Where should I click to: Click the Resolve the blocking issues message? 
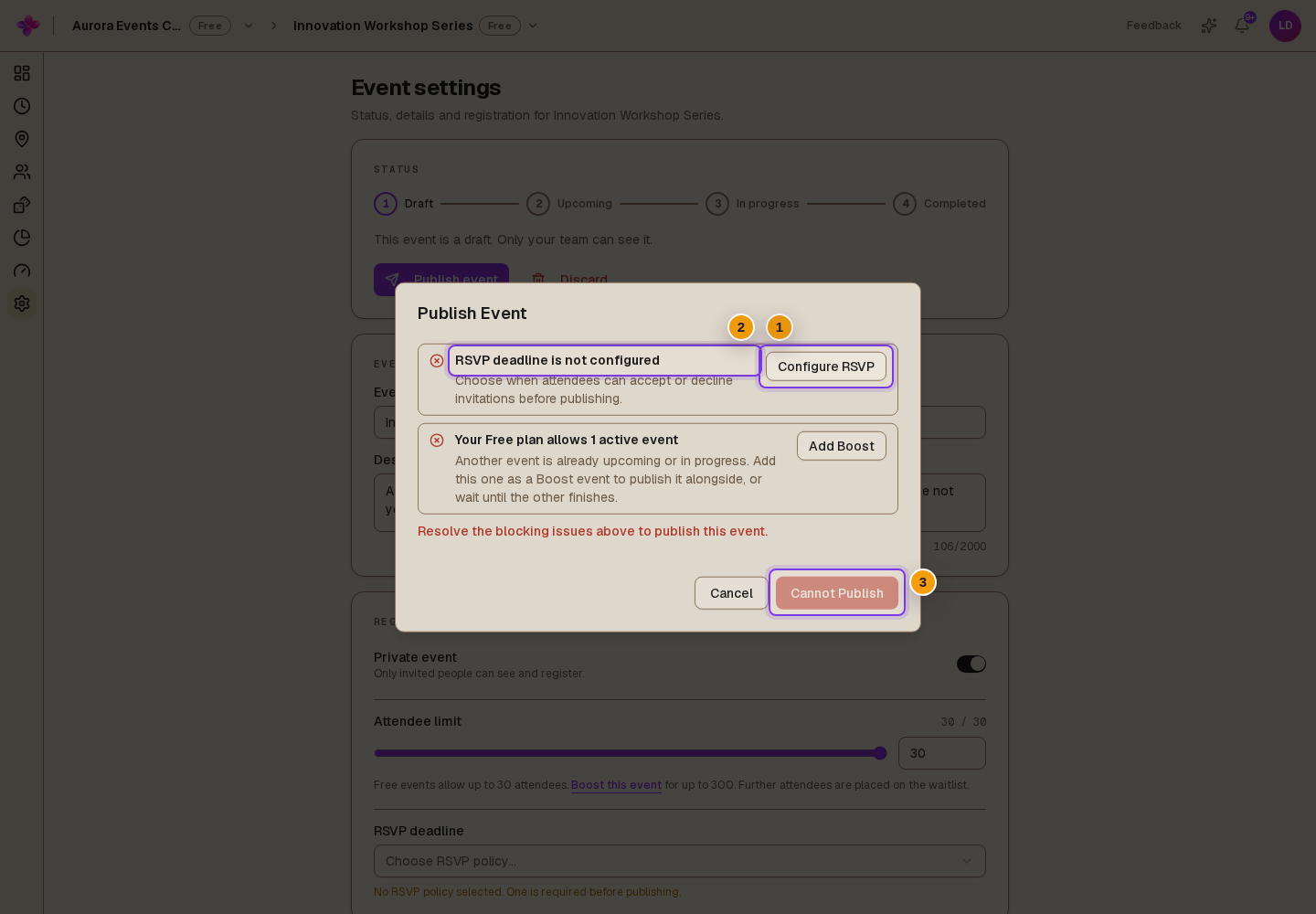[x=592, y=531]
